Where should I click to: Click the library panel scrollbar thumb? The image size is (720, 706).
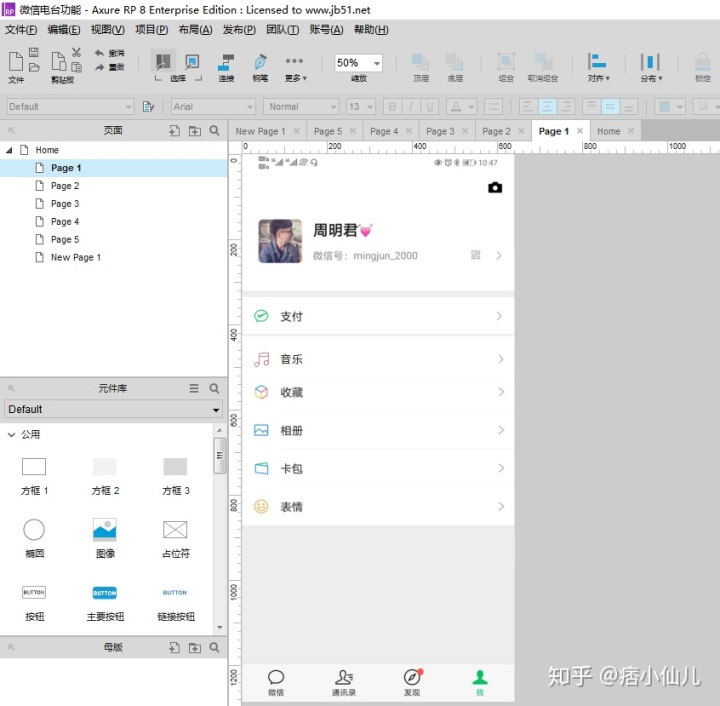pos(219,455)
